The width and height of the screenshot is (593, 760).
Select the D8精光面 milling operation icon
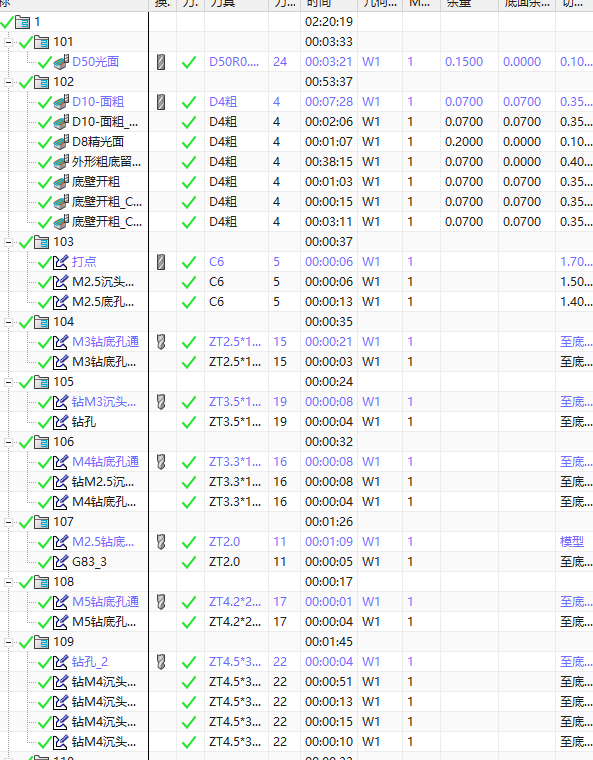pyautogui.click(x=61, y=142)
